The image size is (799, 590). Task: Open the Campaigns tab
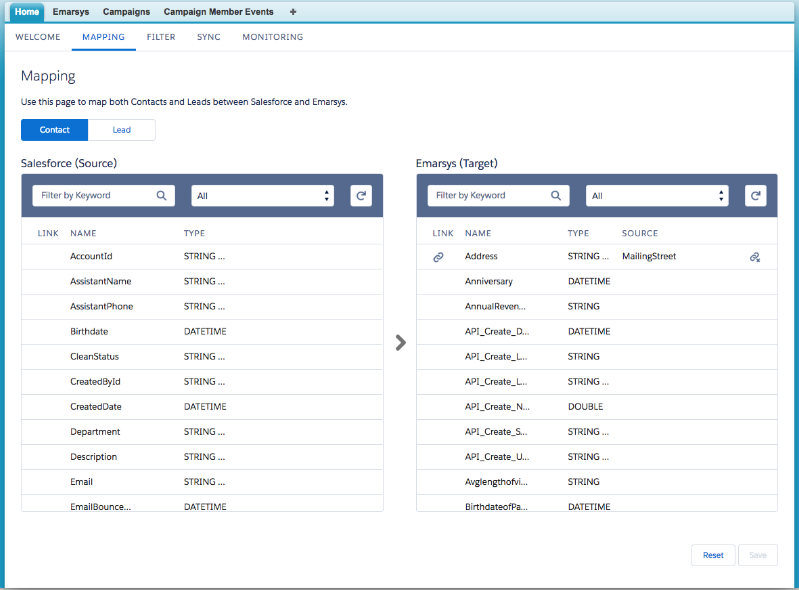126,12
